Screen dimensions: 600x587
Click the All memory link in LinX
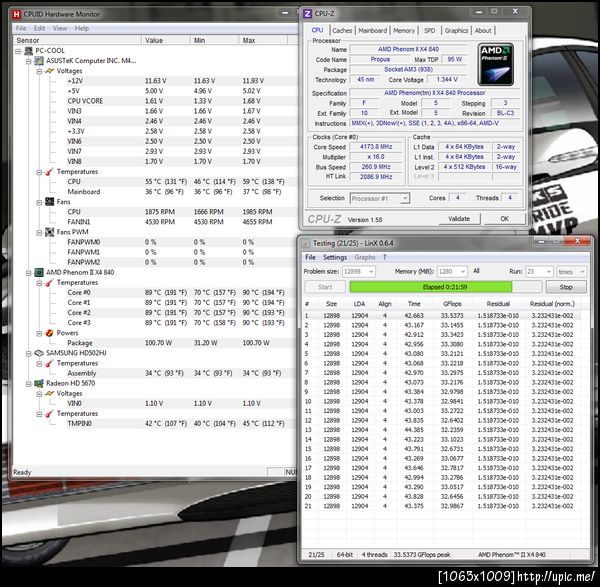(476, 271)
